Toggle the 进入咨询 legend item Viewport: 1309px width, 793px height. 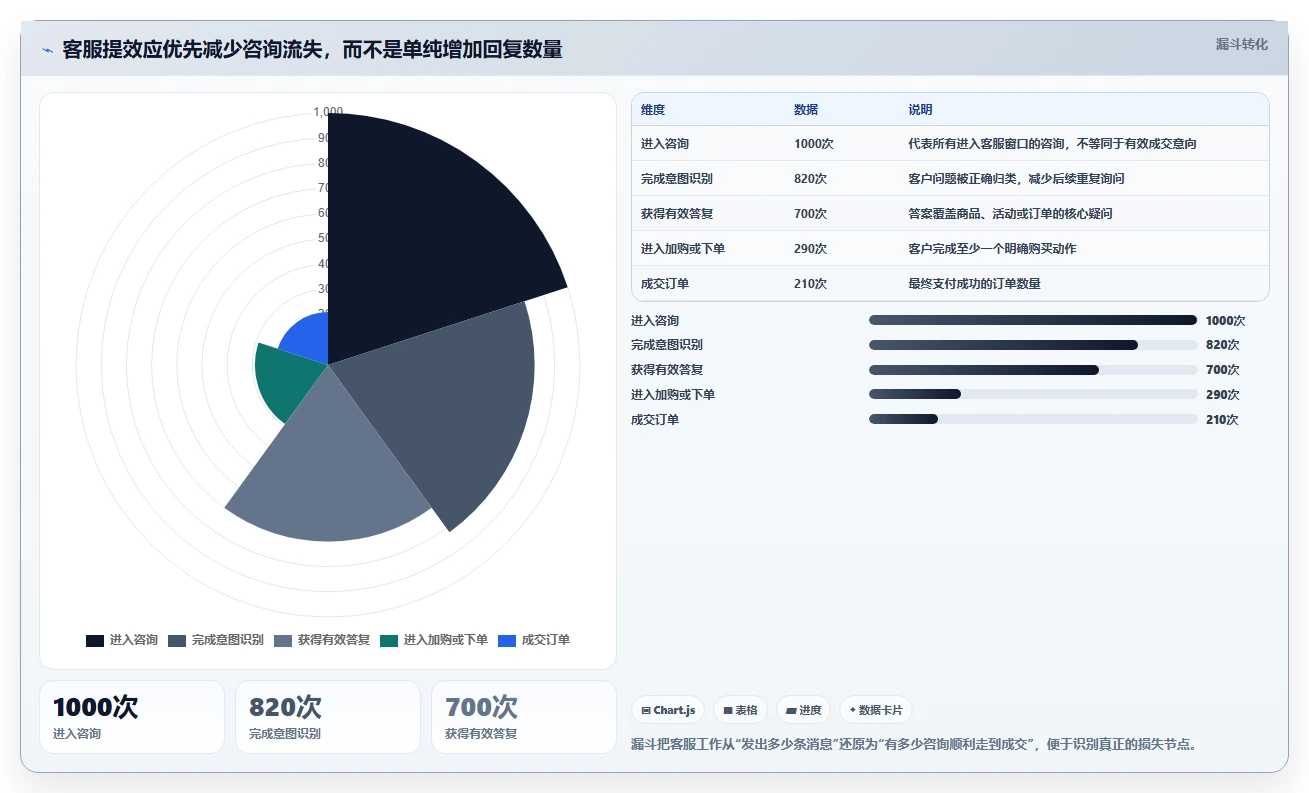(x=122, y=640)
